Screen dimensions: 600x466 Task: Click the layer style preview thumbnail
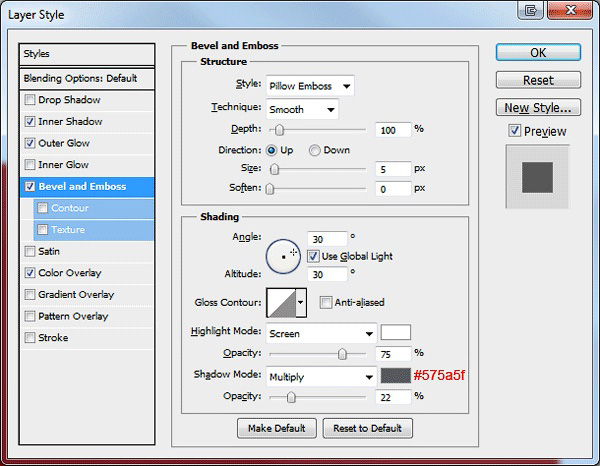click(538, 177)
